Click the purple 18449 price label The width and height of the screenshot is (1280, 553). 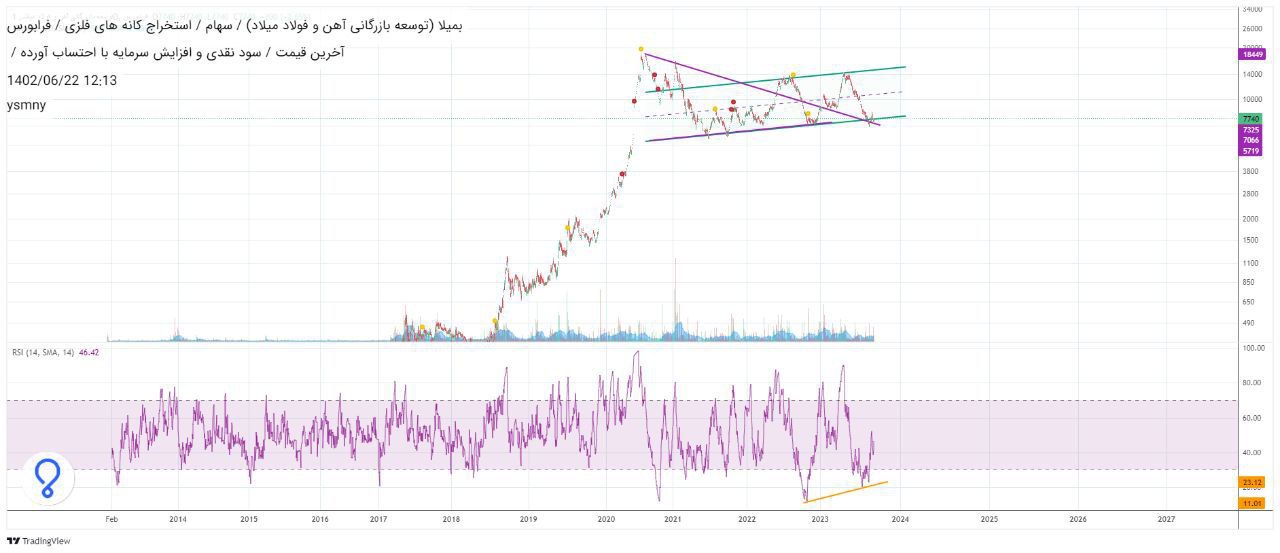point(1252,55)
